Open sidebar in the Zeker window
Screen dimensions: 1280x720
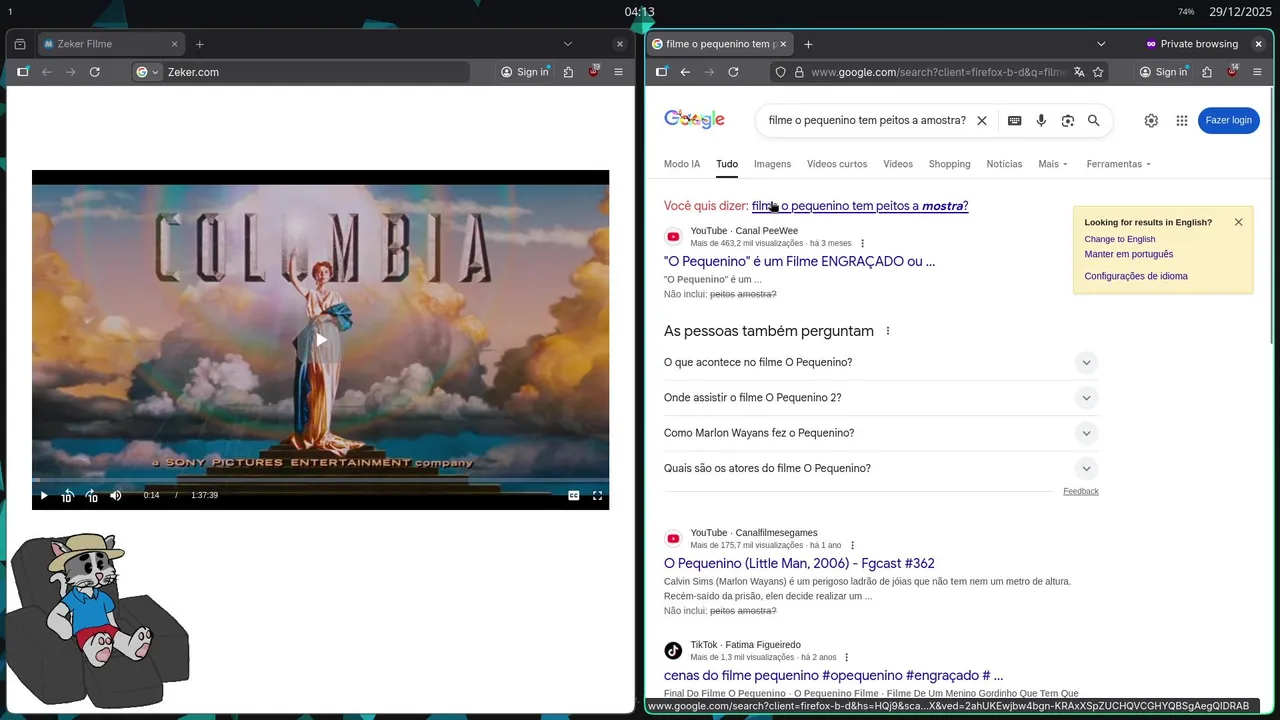(x=23, y=72)
